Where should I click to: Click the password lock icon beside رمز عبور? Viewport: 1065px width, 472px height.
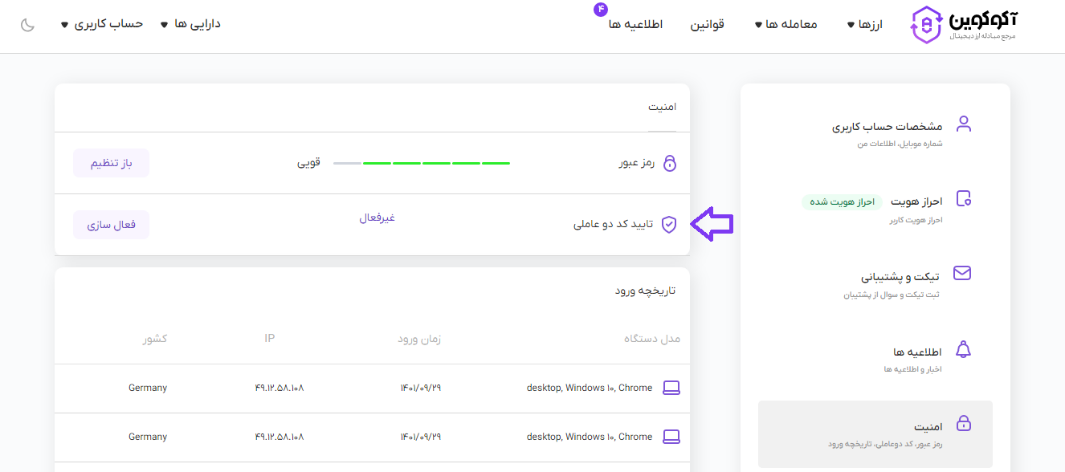click(x=670, y=162)
